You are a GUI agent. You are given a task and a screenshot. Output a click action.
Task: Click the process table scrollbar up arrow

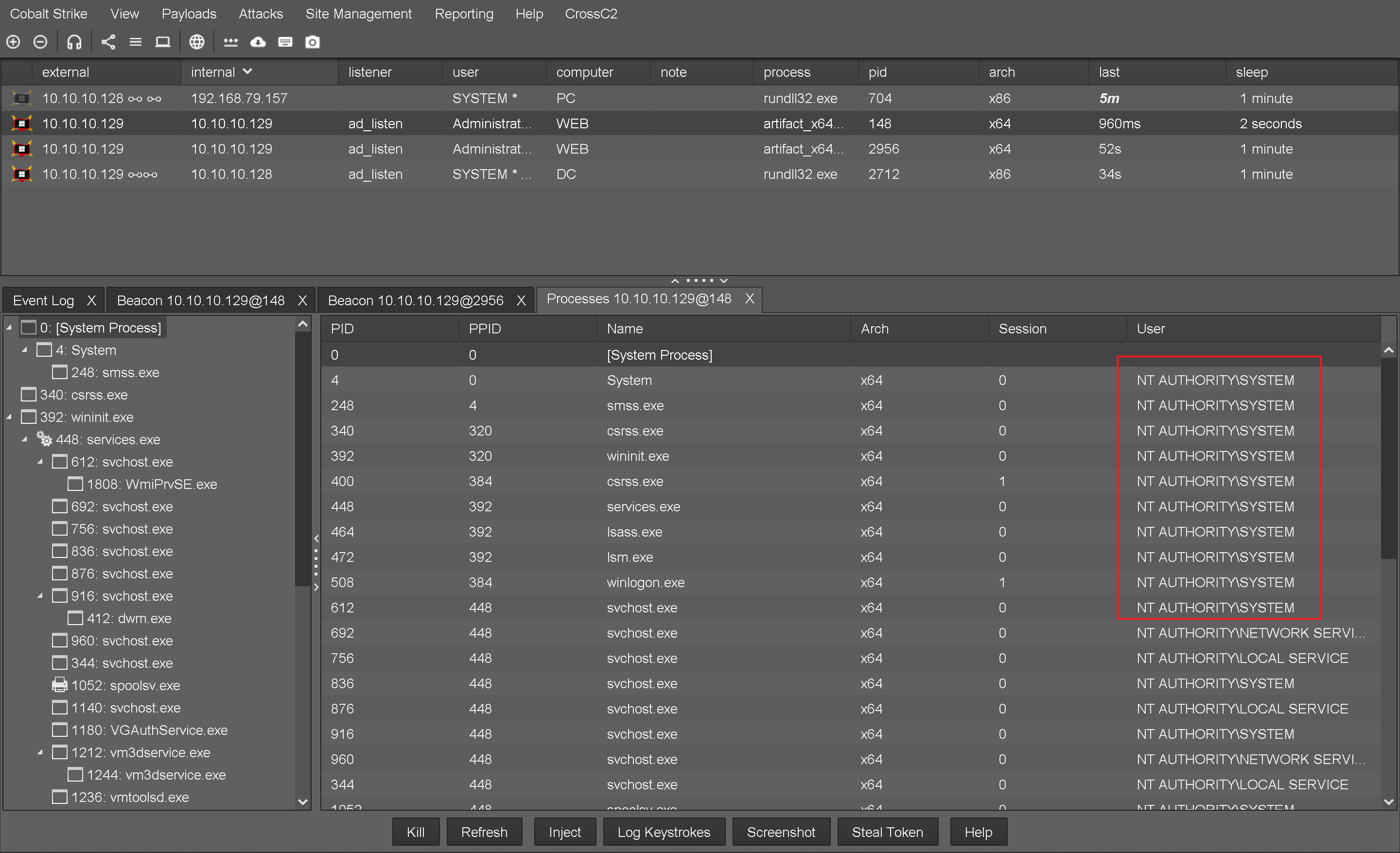point(1389,350)
